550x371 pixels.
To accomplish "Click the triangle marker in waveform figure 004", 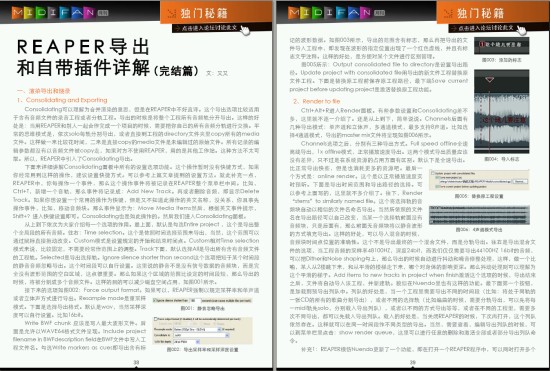I will point(490,80).
